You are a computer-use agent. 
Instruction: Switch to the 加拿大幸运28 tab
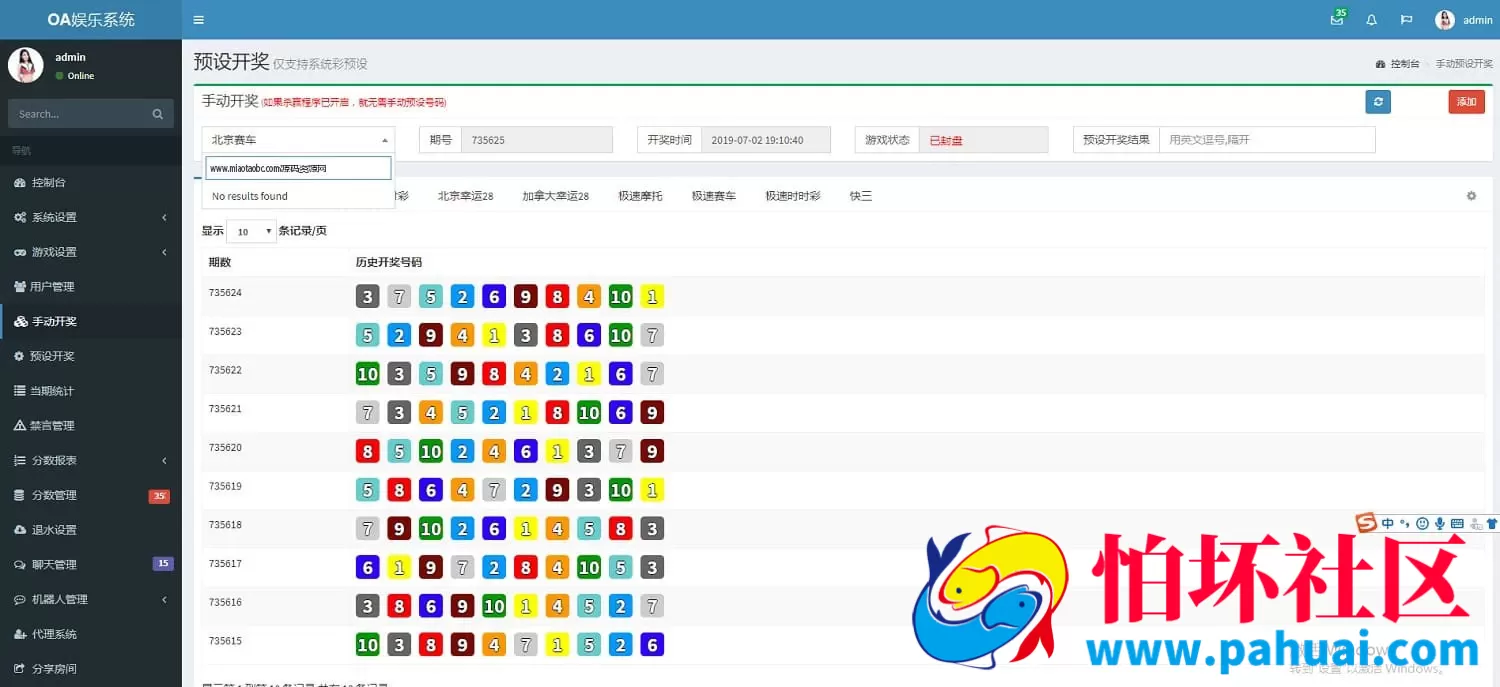point(555,196)
